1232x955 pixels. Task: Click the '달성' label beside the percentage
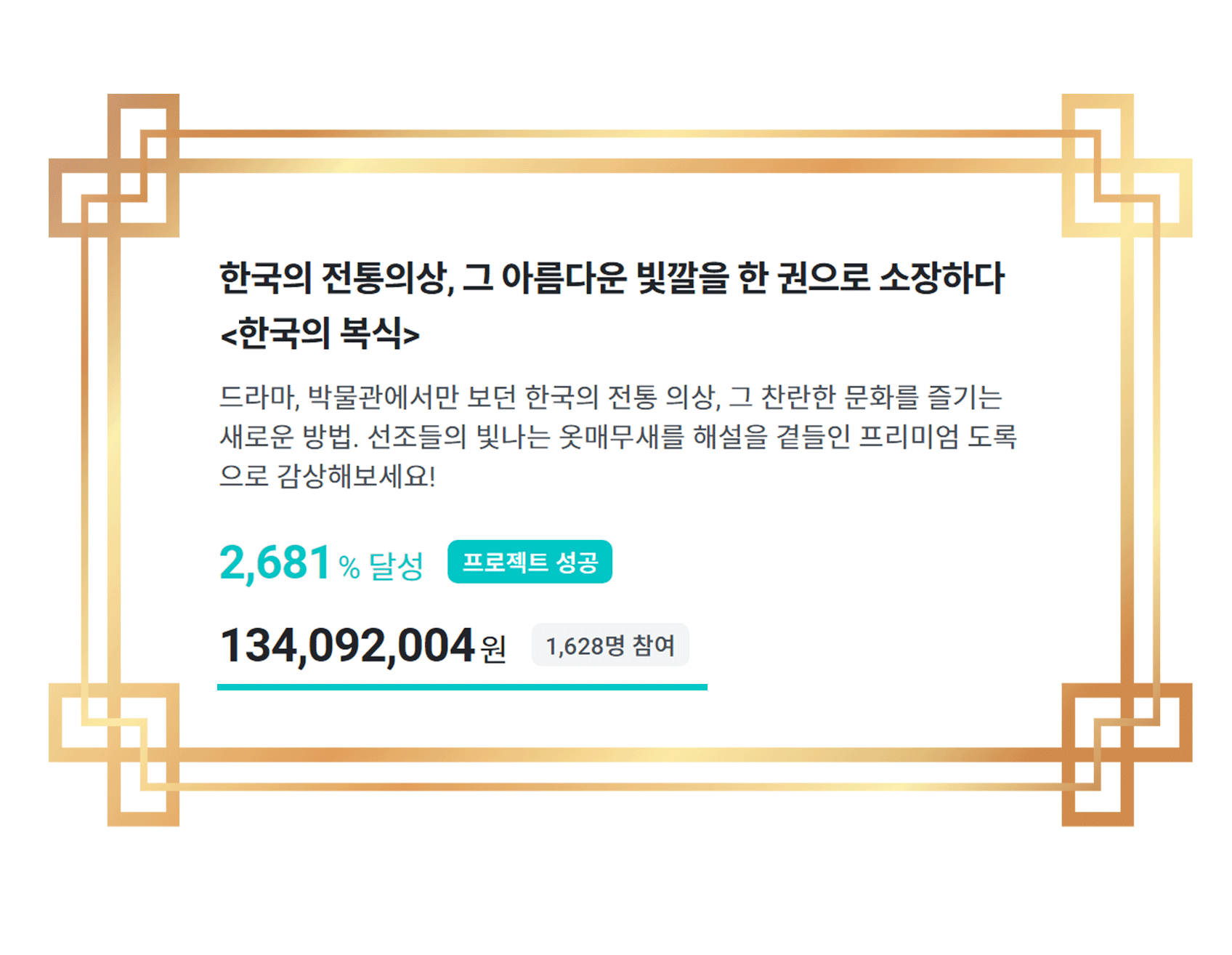(x=396, y=566)
